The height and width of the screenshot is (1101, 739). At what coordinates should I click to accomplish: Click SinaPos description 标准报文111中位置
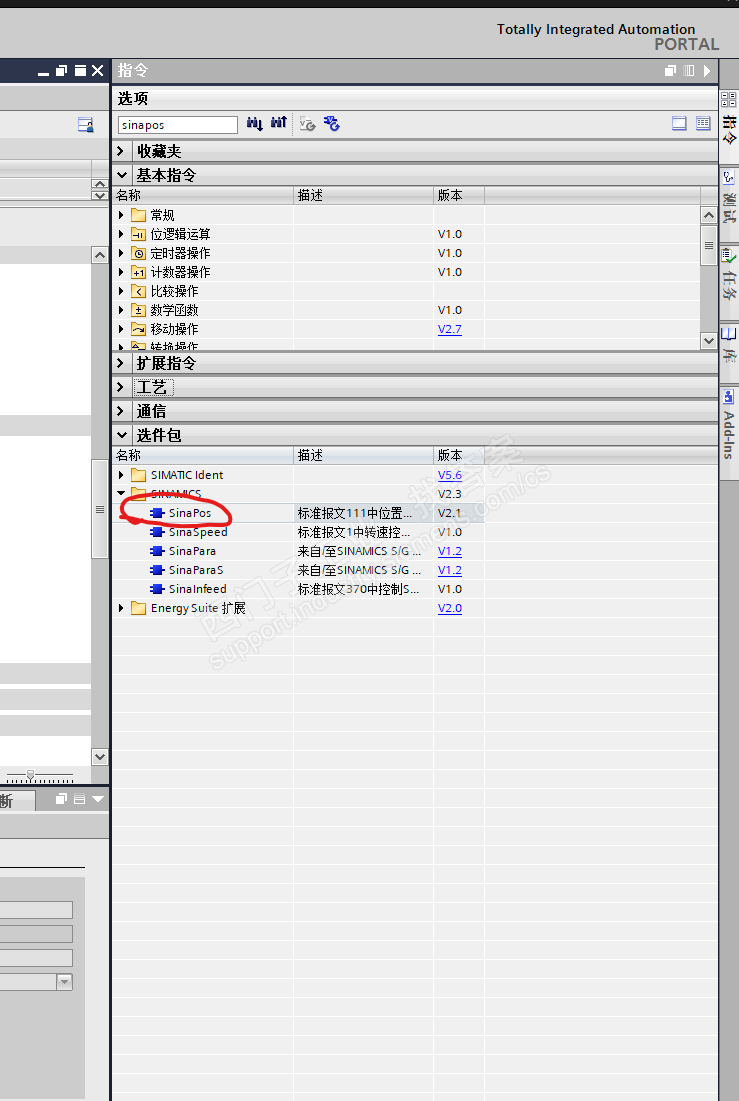pyautogui.click(x=355, y=513)
